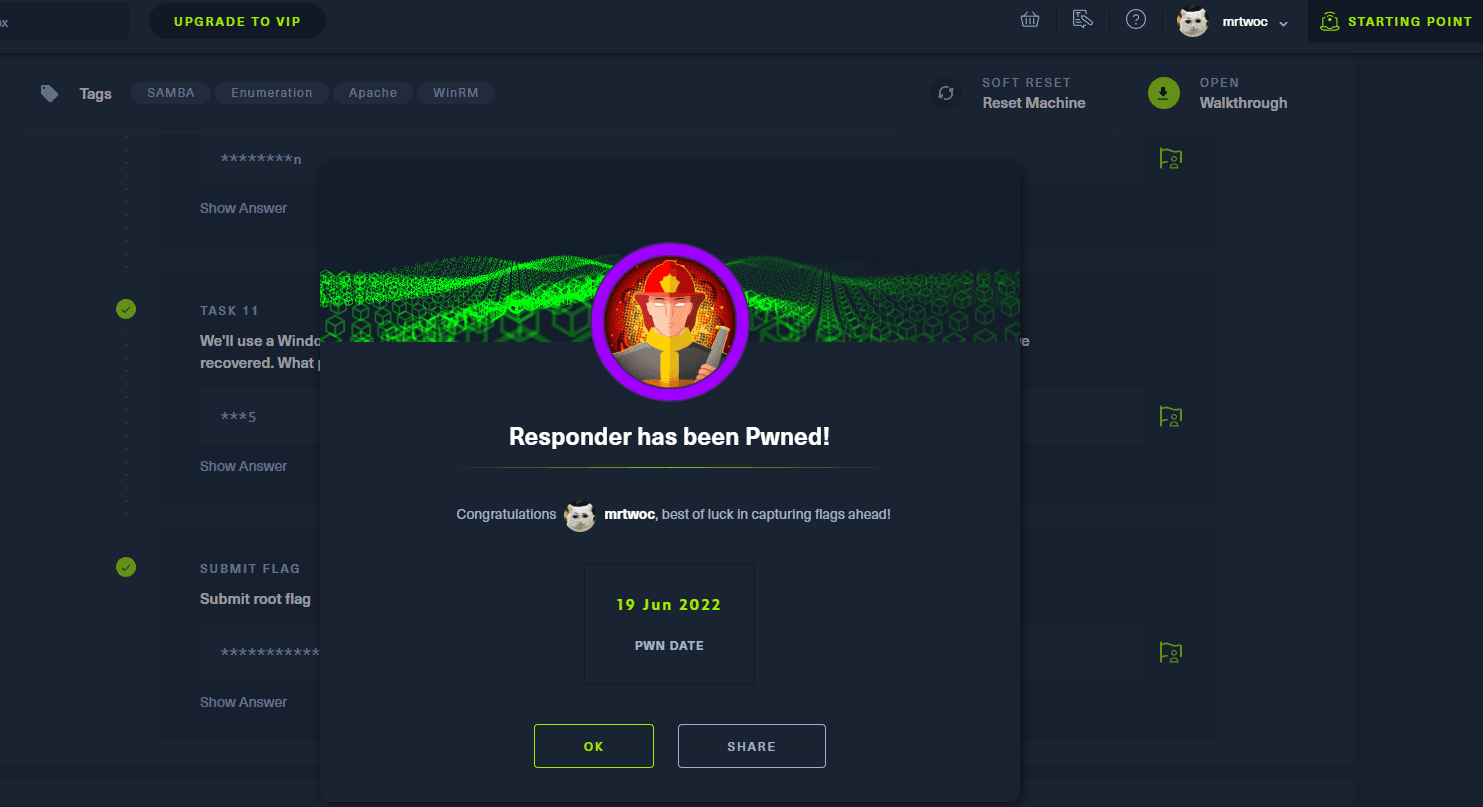The height and width of the screenshot is (807, 1483).
Task: Click the green walkthrough download icon
Action: pyautogui.click(x=1164, y=93)
